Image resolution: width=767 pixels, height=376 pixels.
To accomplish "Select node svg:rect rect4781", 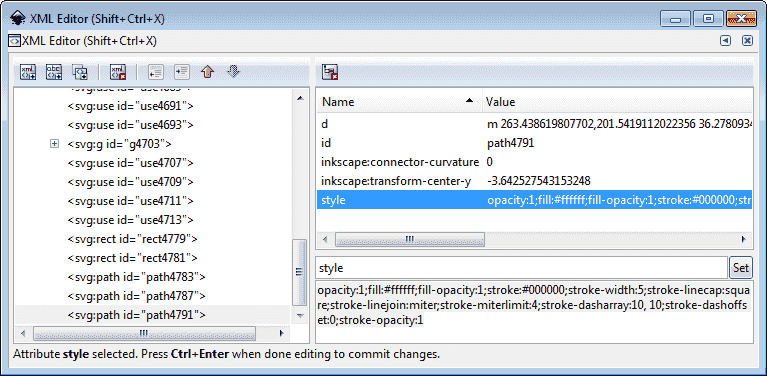I will pos(133,258).
